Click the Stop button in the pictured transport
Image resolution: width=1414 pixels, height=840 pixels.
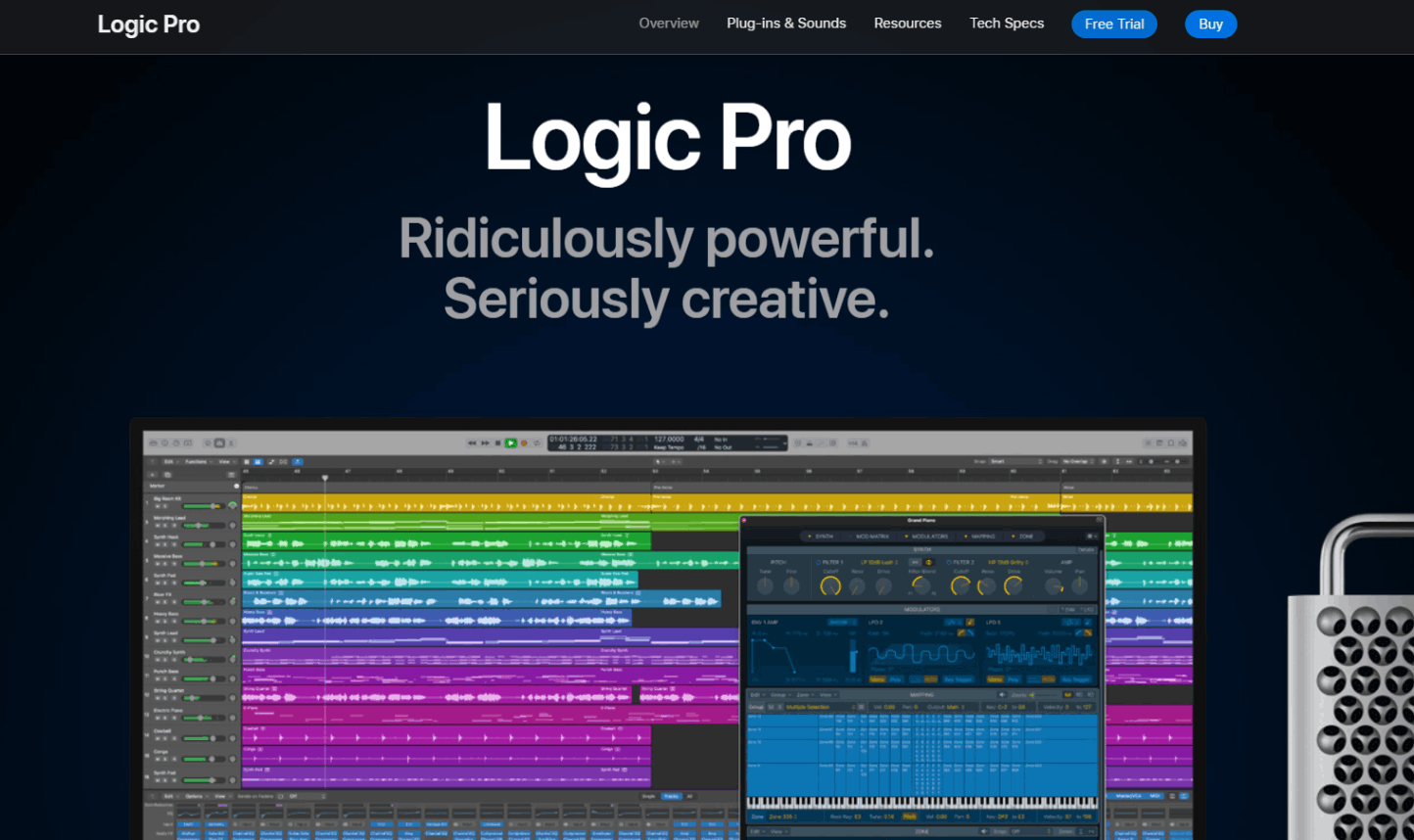[497, 443]
